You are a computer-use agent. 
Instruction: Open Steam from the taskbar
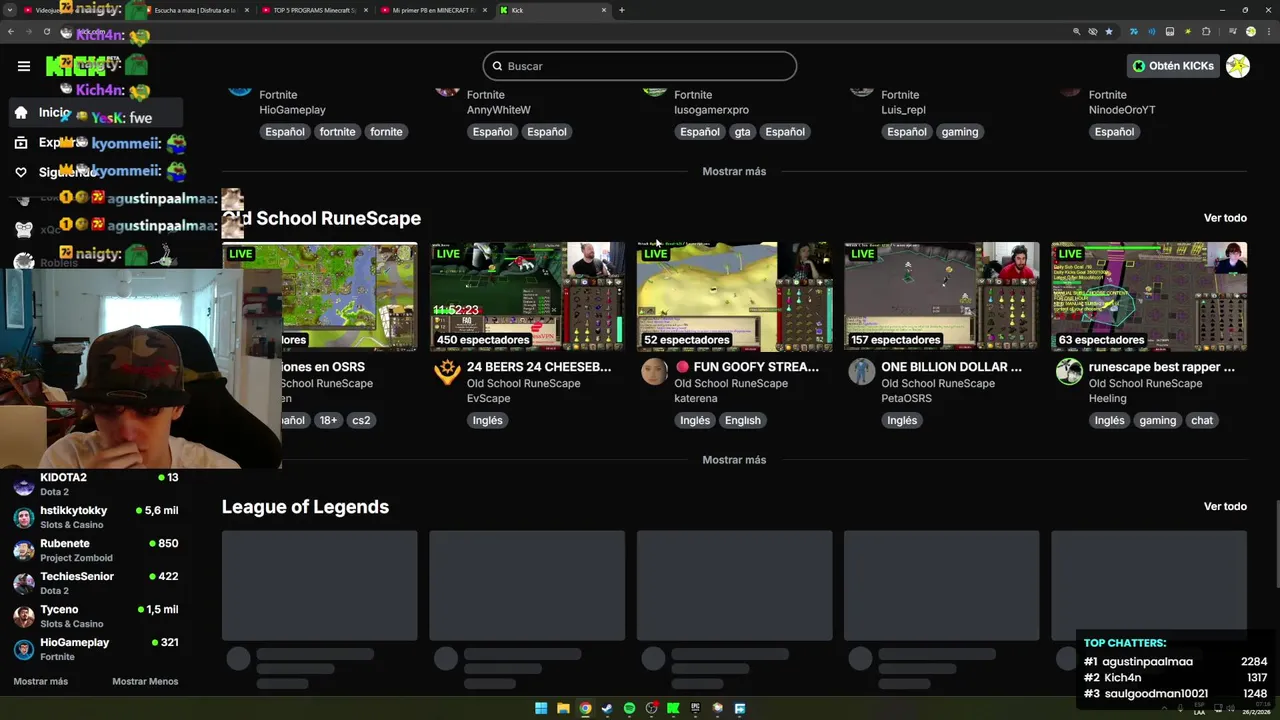607,708
